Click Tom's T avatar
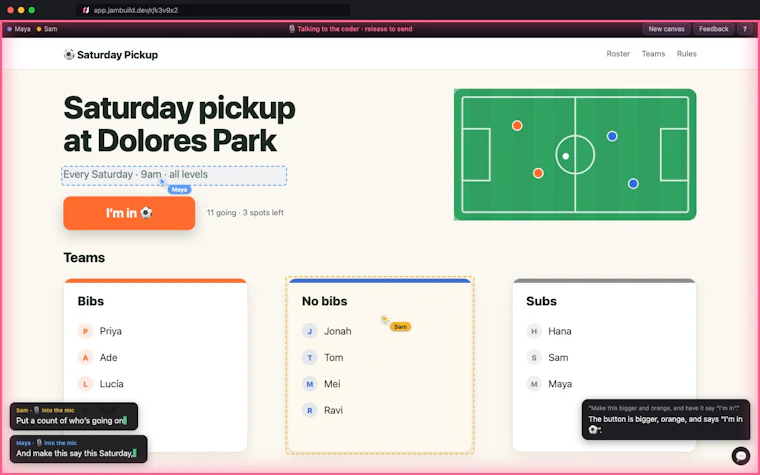Viewport: 760px width, 475px height. (x=310, y=358)
